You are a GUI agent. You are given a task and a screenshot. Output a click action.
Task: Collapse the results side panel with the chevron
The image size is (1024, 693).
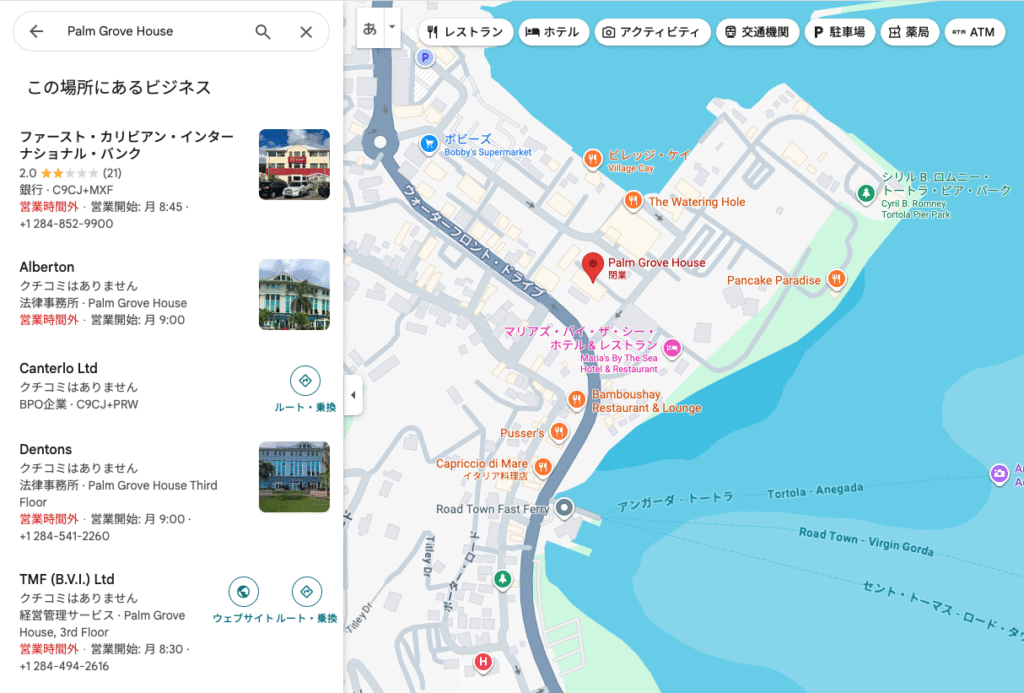click(x=353, y=396)
